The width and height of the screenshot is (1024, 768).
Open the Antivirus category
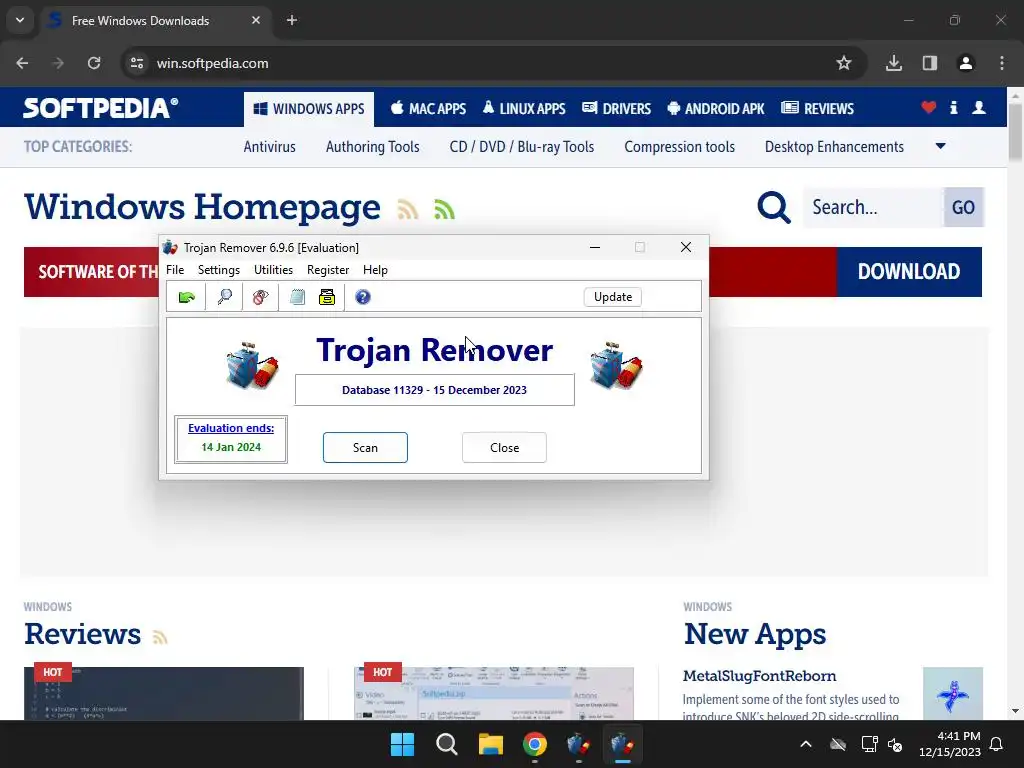click(x=270, y=147)
